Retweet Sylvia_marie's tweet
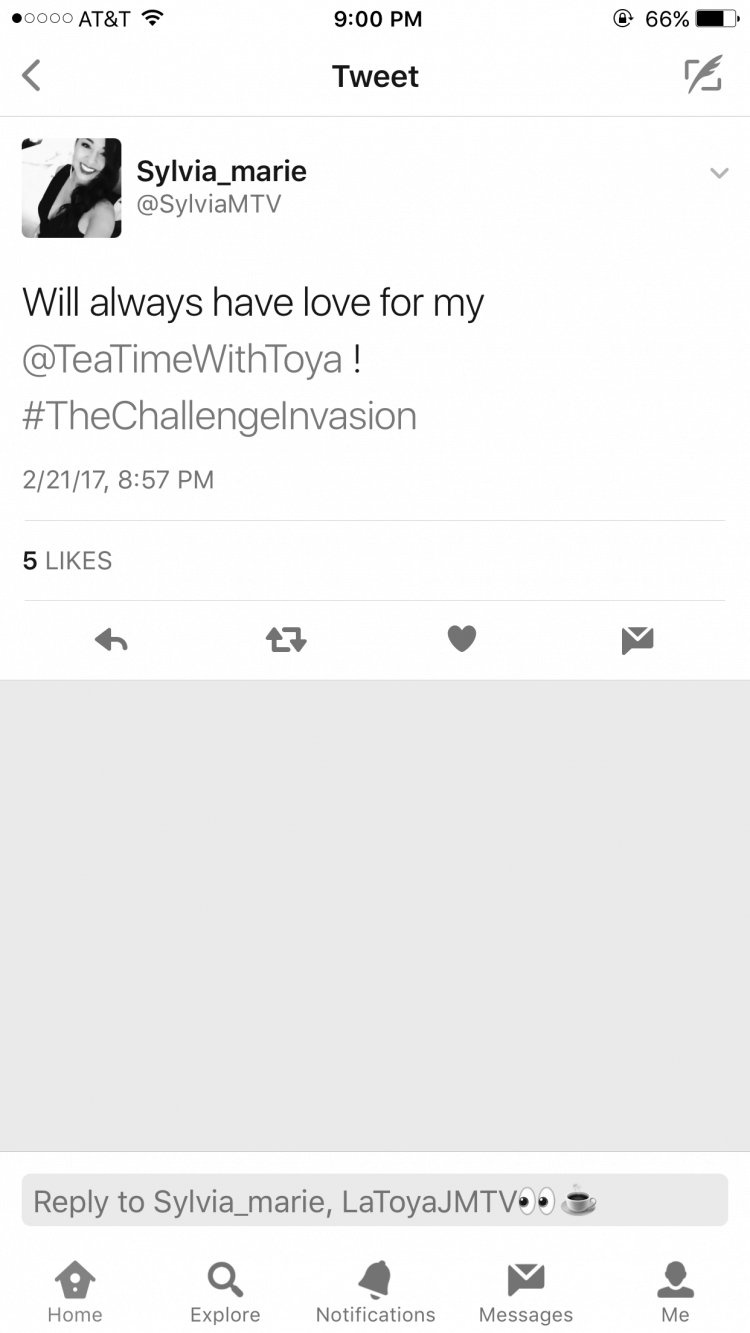This screenshot has height=1333, width=750. point(286,640)
